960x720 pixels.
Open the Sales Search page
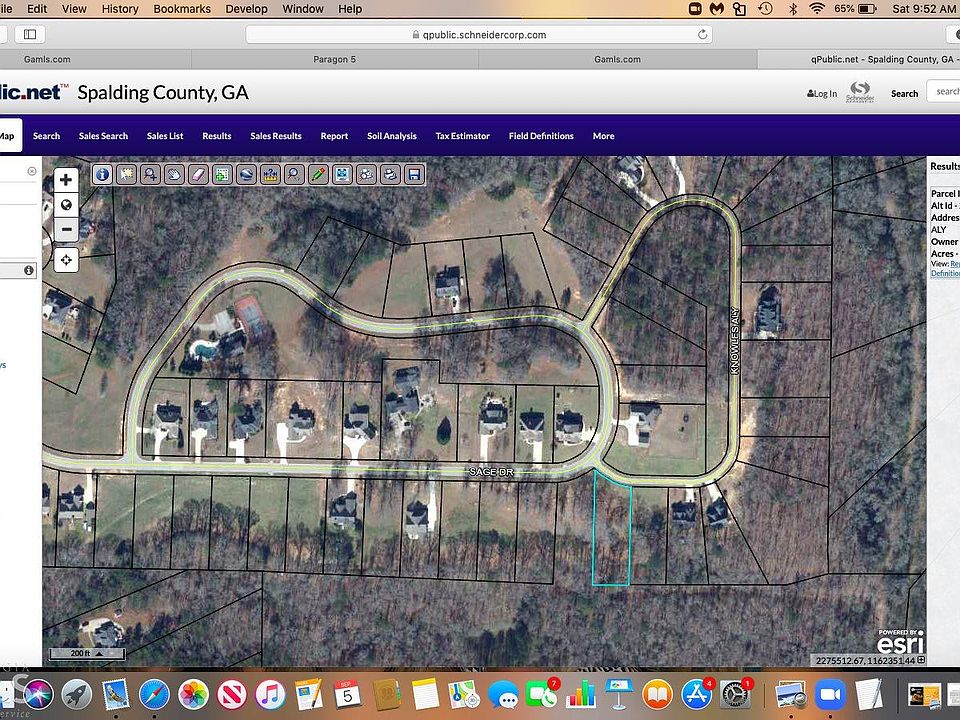[103, 136]
